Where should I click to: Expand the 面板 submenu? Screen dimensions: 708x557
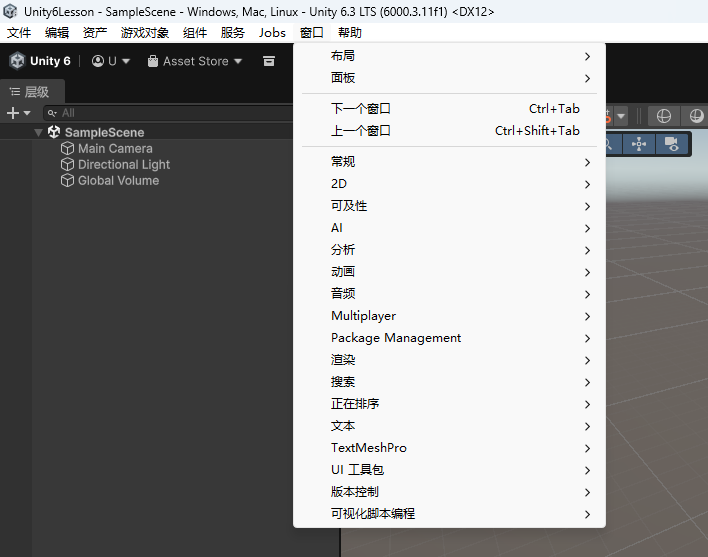pyautogui.click(x=449, y=78)
